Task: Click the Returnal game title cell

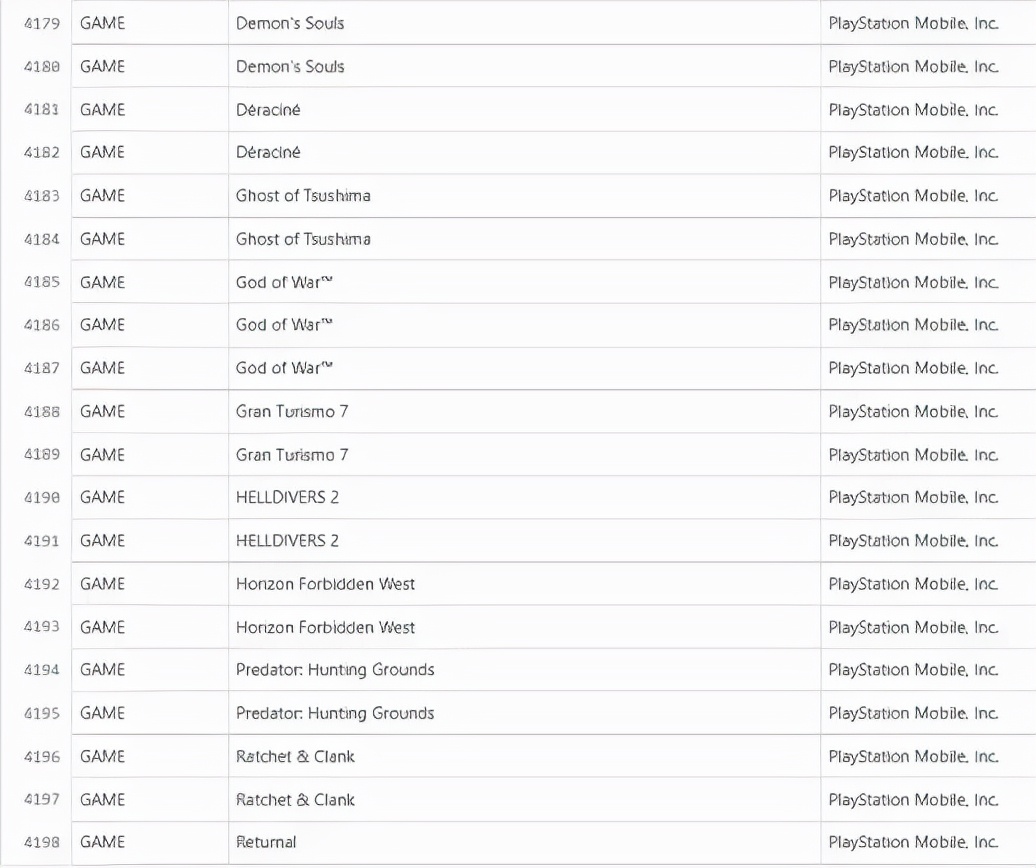Action: [x=524, y=842]
